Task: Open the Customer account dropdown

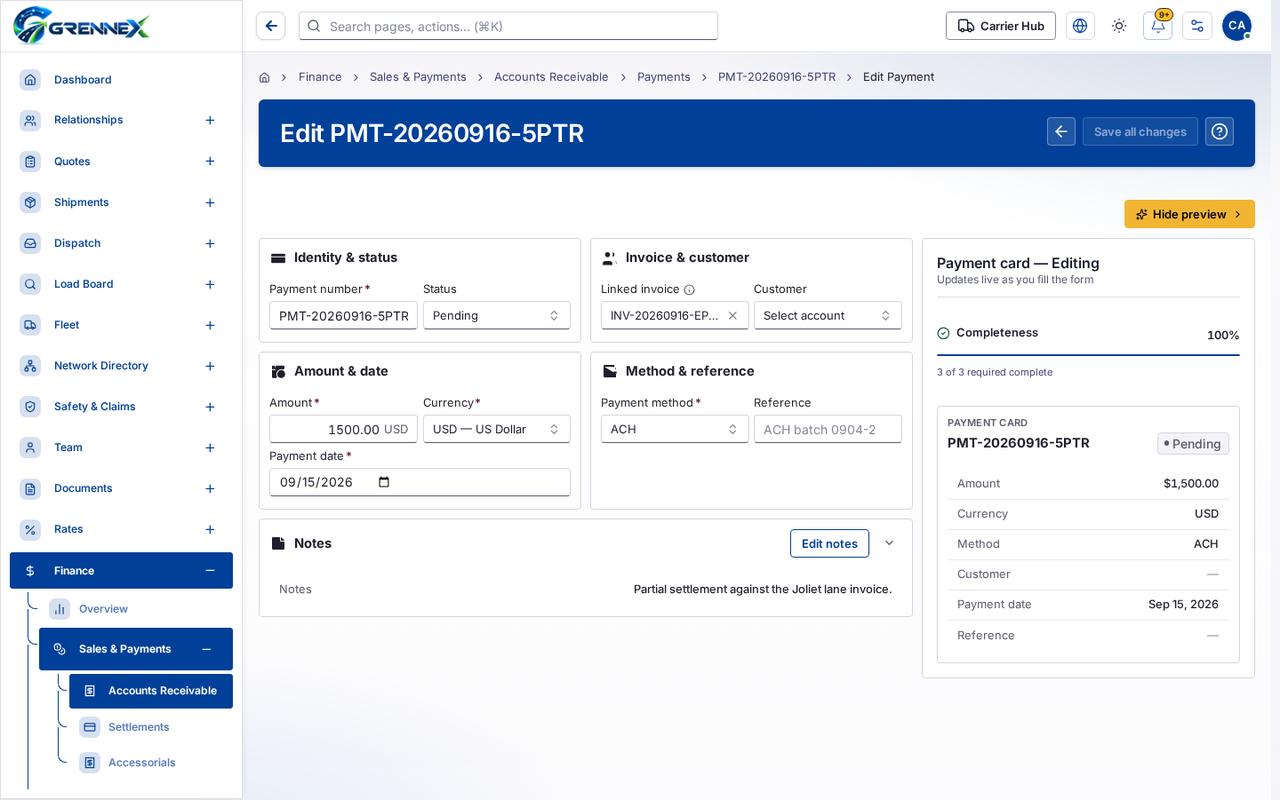Action: click(827, 316)
